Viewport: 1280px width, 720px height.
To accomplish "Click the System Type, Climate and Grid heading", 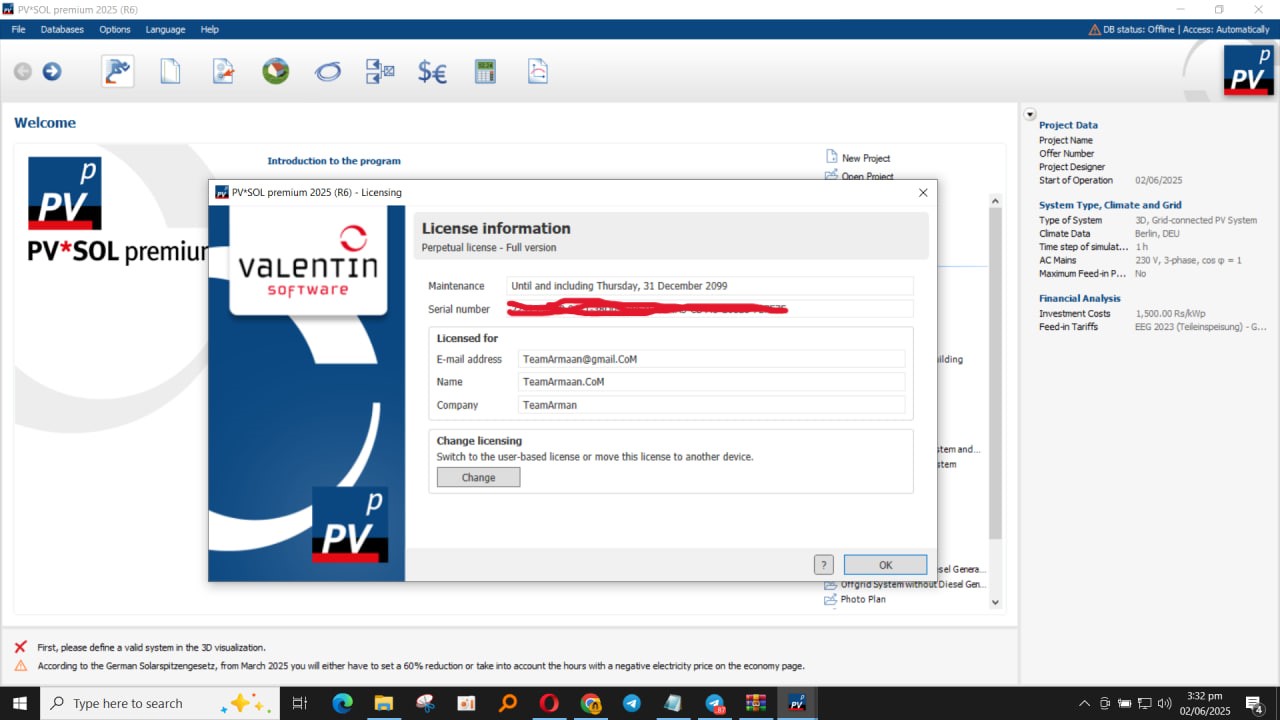I will click(1110, 205).
